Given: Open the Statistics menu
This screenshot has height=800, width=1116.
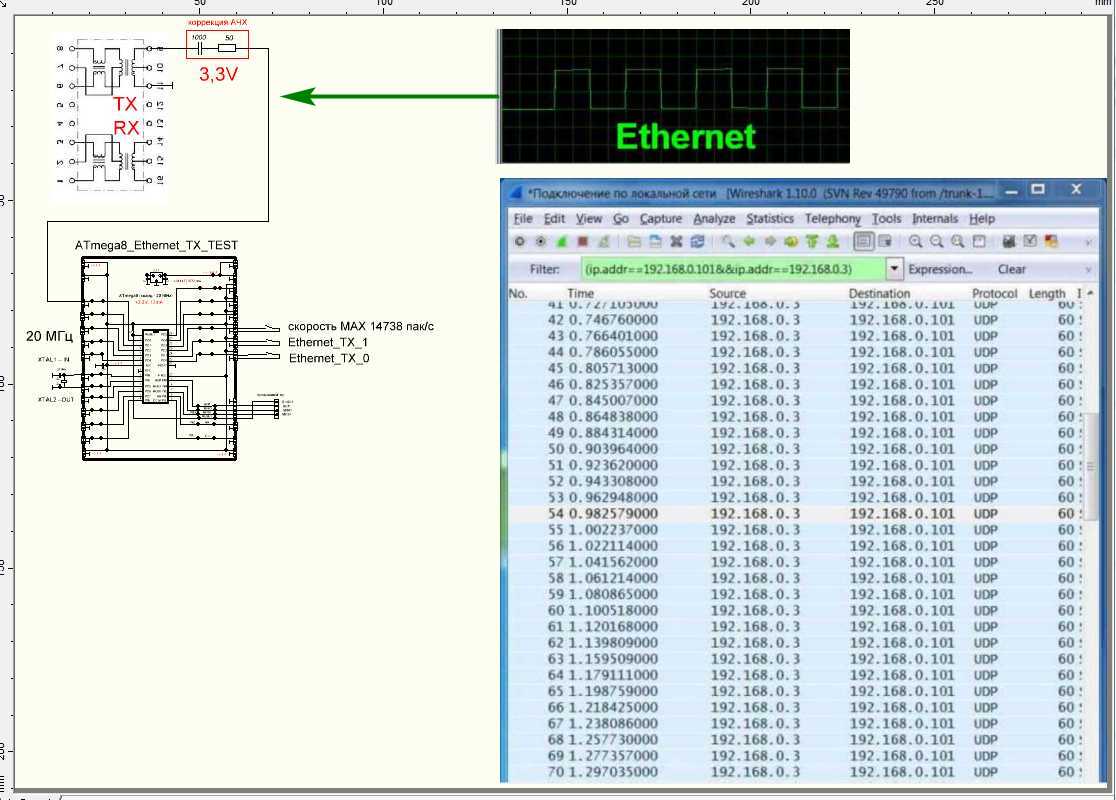Looking at the screenshot, I should (x=769, y=219).
